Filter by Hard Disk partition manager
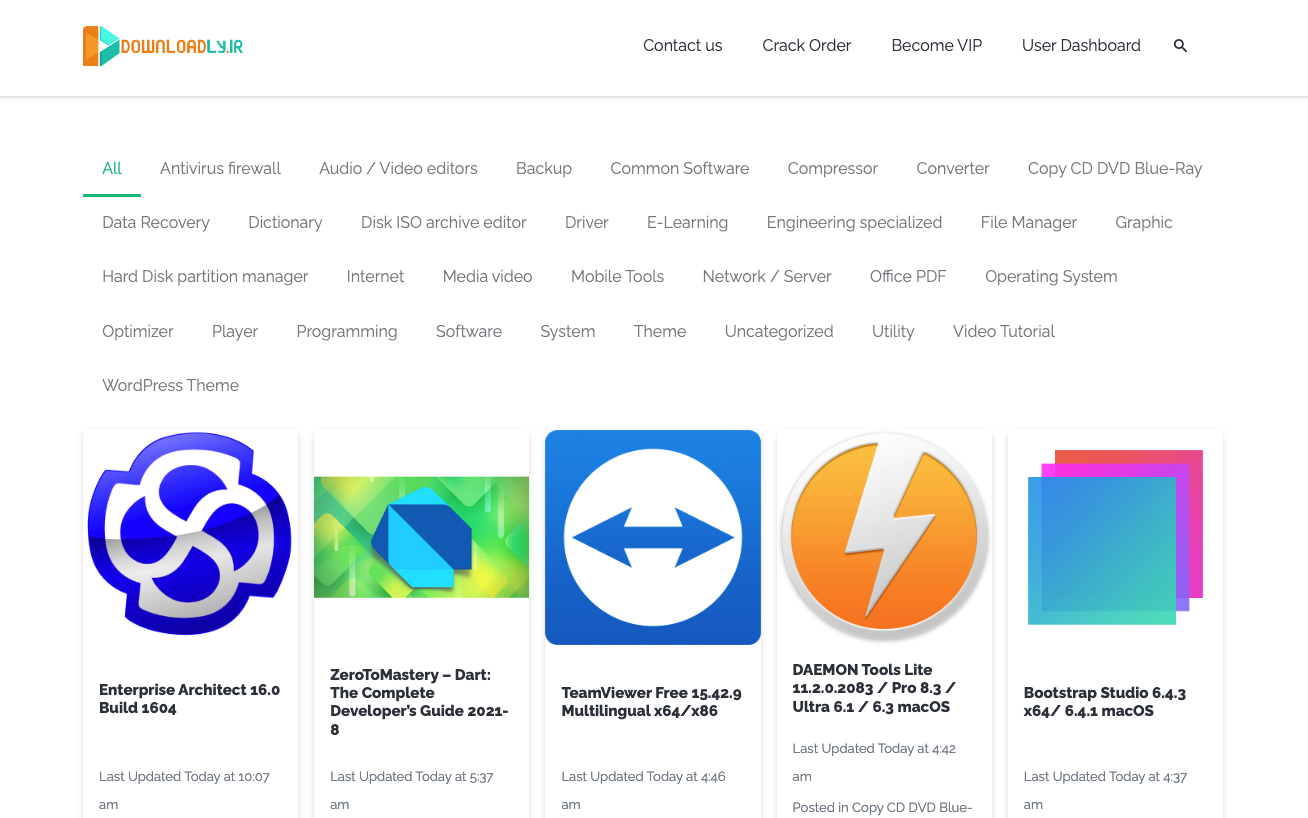 (205, 276)
